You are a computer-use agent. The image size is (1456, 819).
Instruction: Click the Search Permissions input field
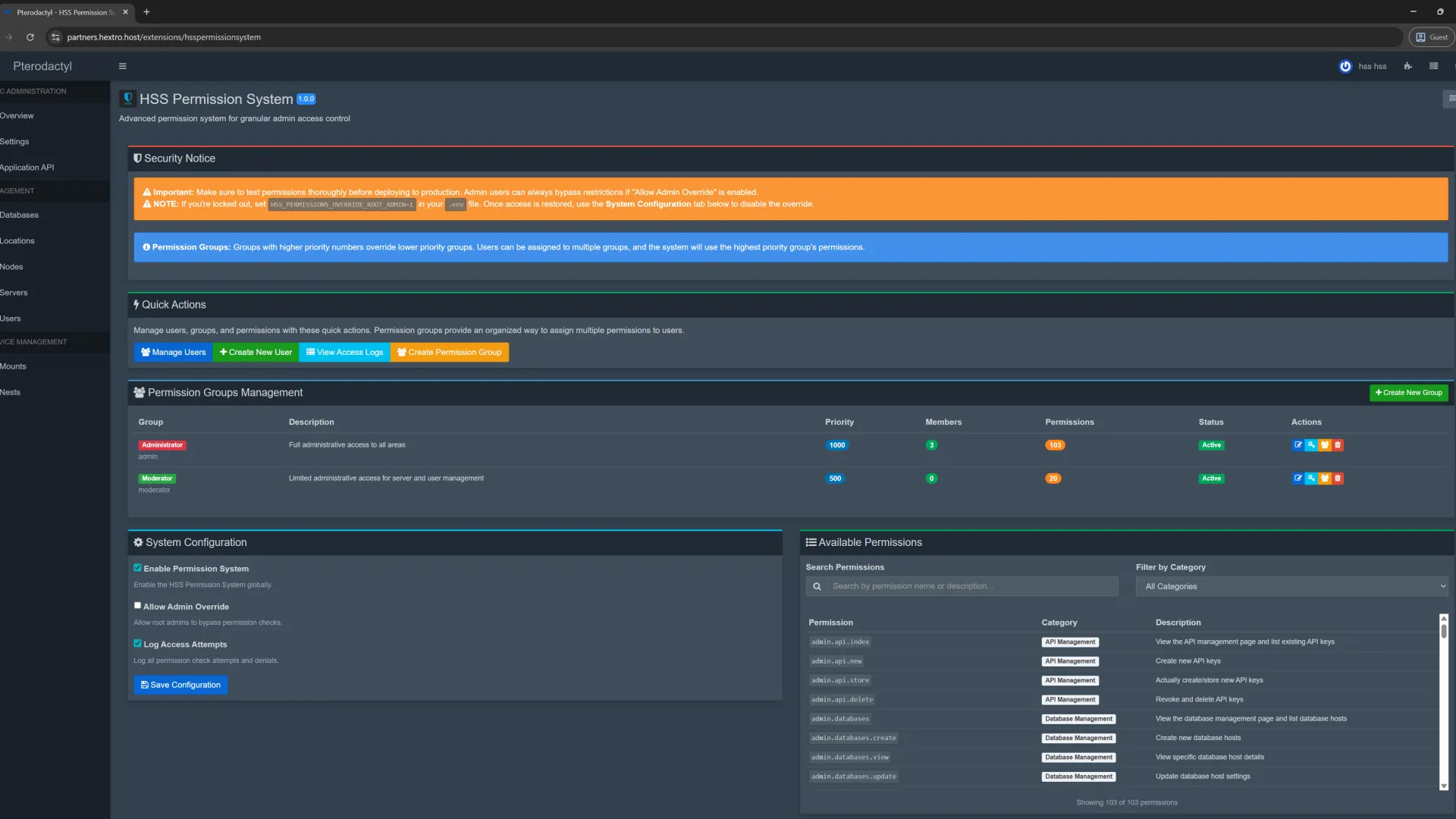tap(972, 586)
